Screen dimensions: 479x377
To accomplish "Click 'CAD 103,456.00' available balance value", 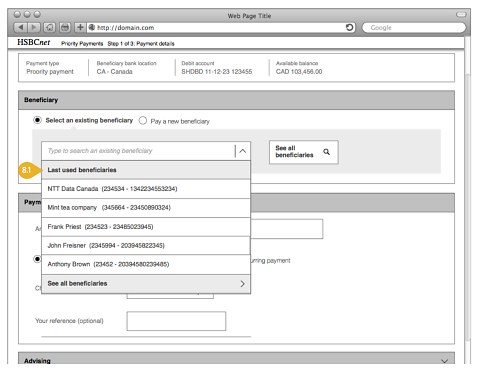I will pyautogui.click(x=299, y=72).
